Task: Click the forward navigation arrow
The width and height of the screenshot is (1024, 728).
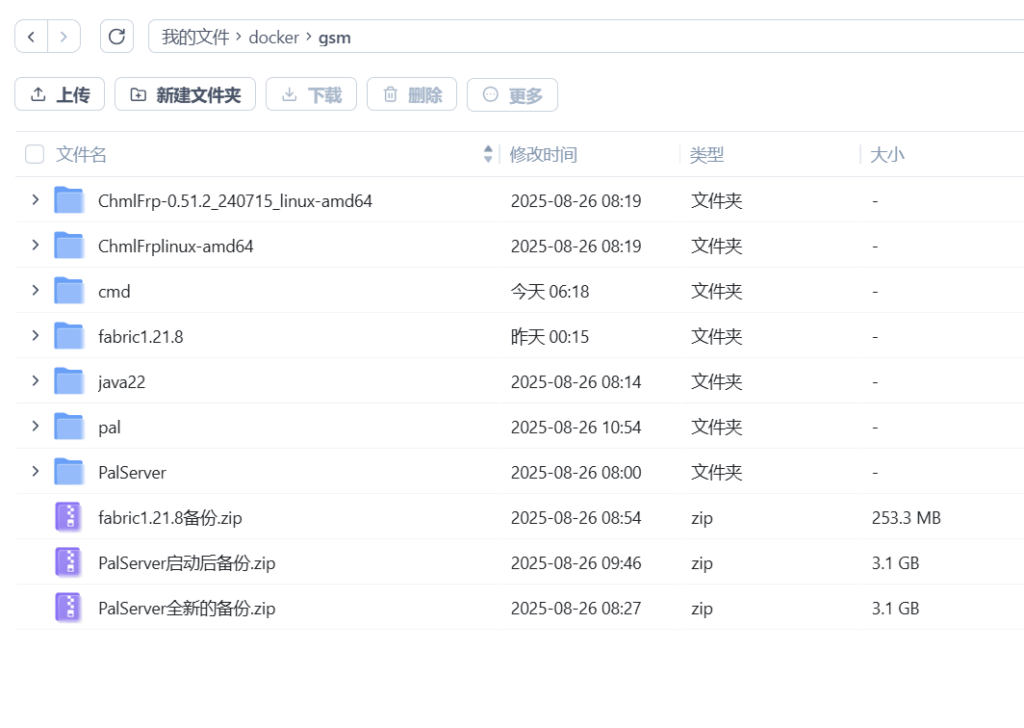Action: tap(62, 35)
